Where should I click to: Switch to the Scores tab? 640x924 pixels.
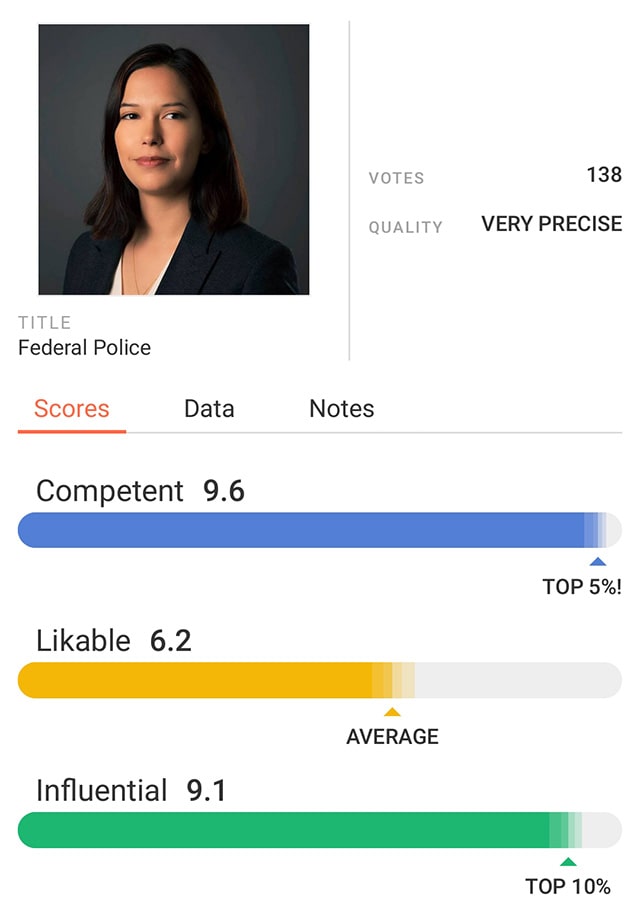(x=72, y=409)
